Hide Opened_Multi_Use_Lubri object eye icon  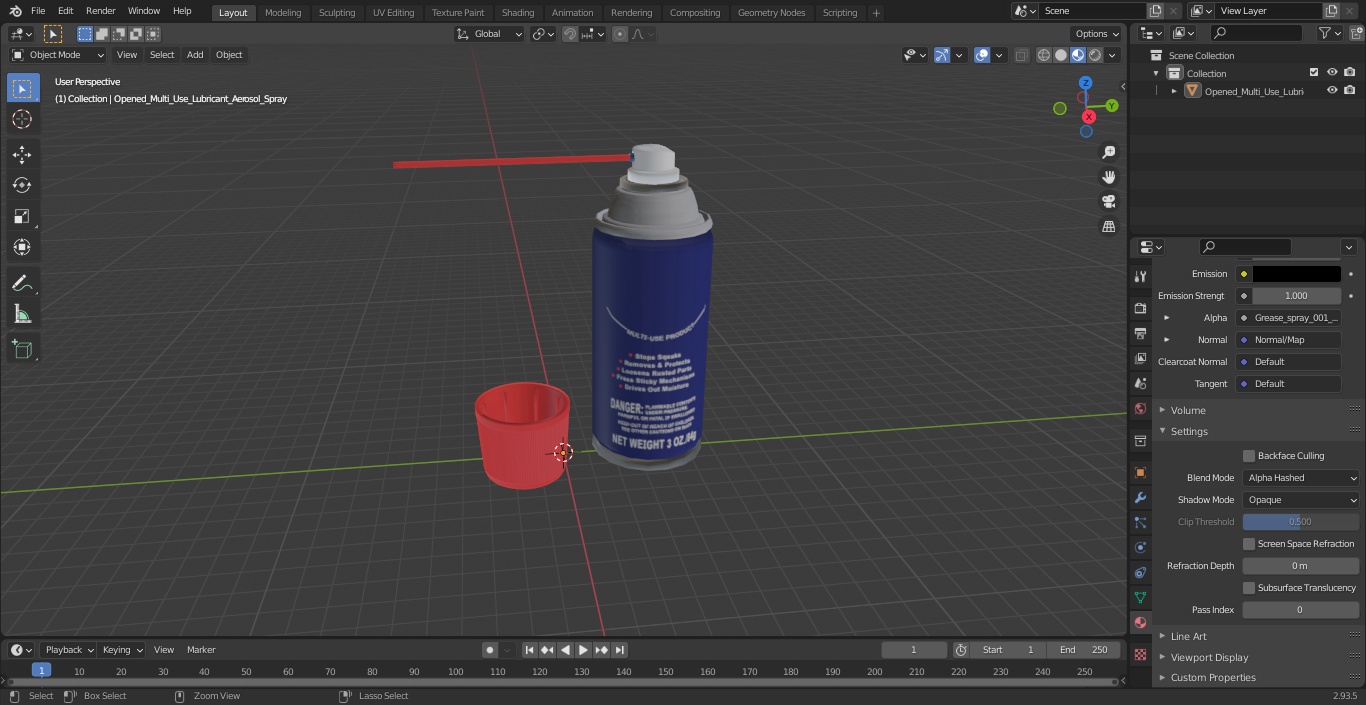point(1332,91)
